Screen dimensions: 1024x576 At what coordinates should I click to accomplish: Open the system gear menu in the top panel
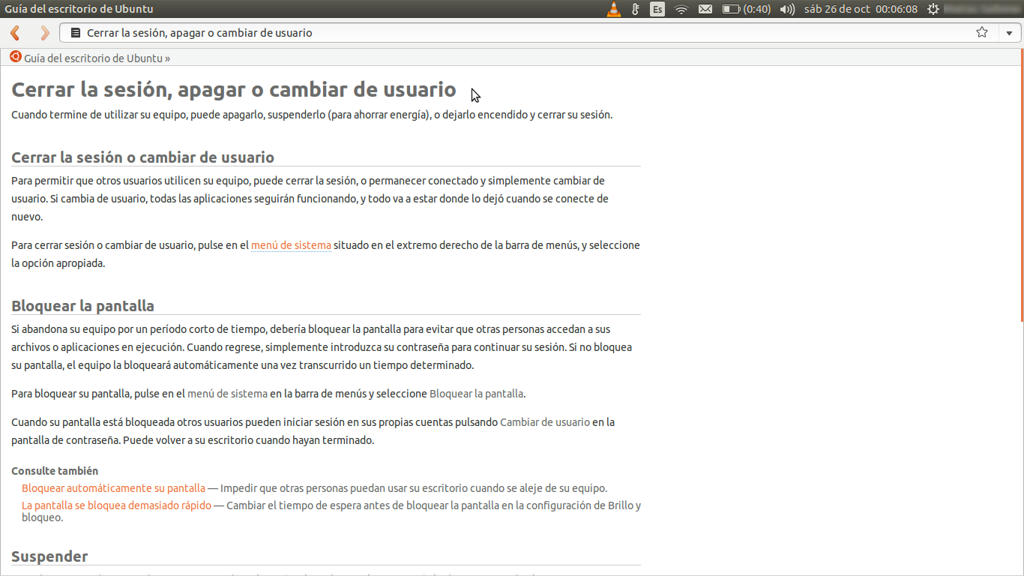coord(933,9)
